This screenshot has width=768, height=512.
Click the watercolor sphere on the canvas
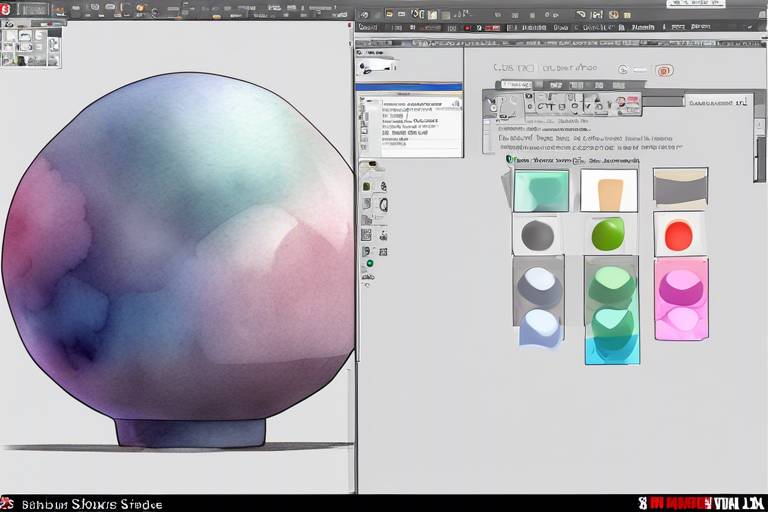(177, 245)
